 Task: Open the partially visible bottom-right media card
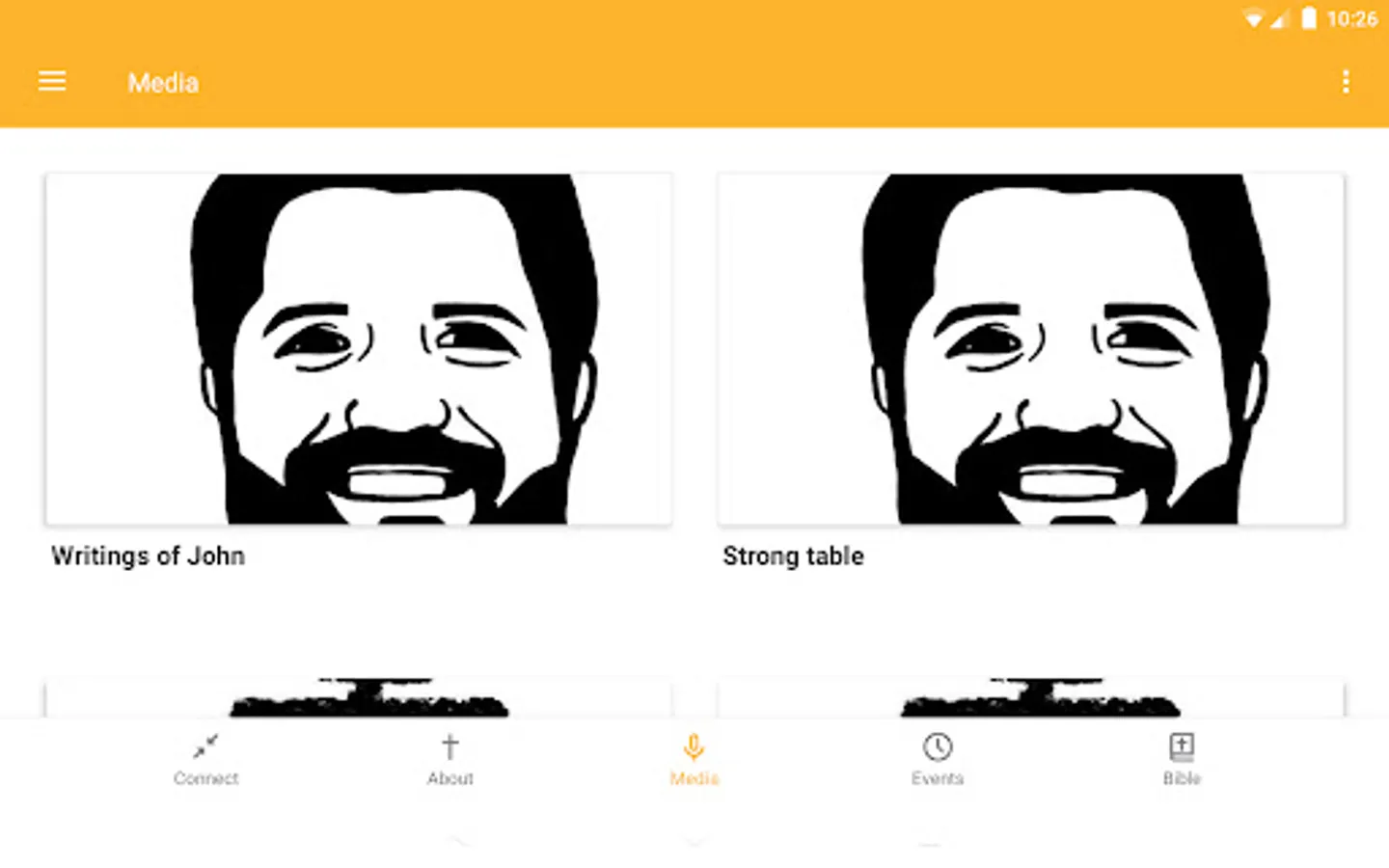point(1030,697)
